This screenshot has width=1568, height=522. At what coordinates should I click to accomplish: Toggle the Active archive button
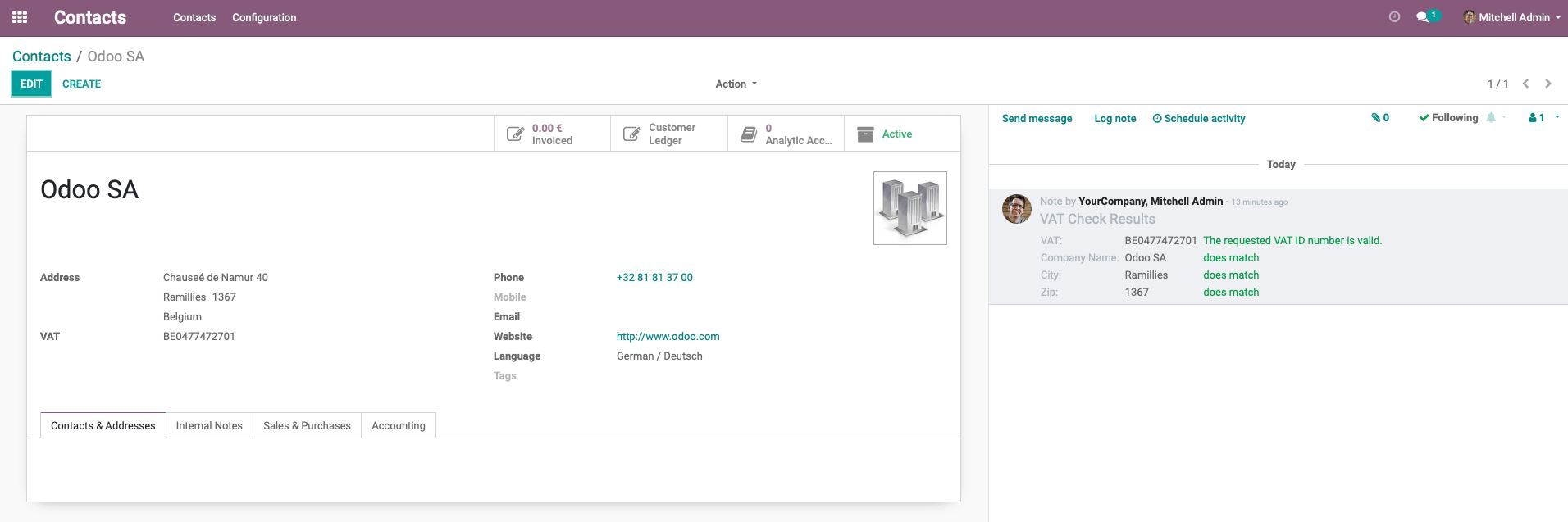[x=902, y=134]
